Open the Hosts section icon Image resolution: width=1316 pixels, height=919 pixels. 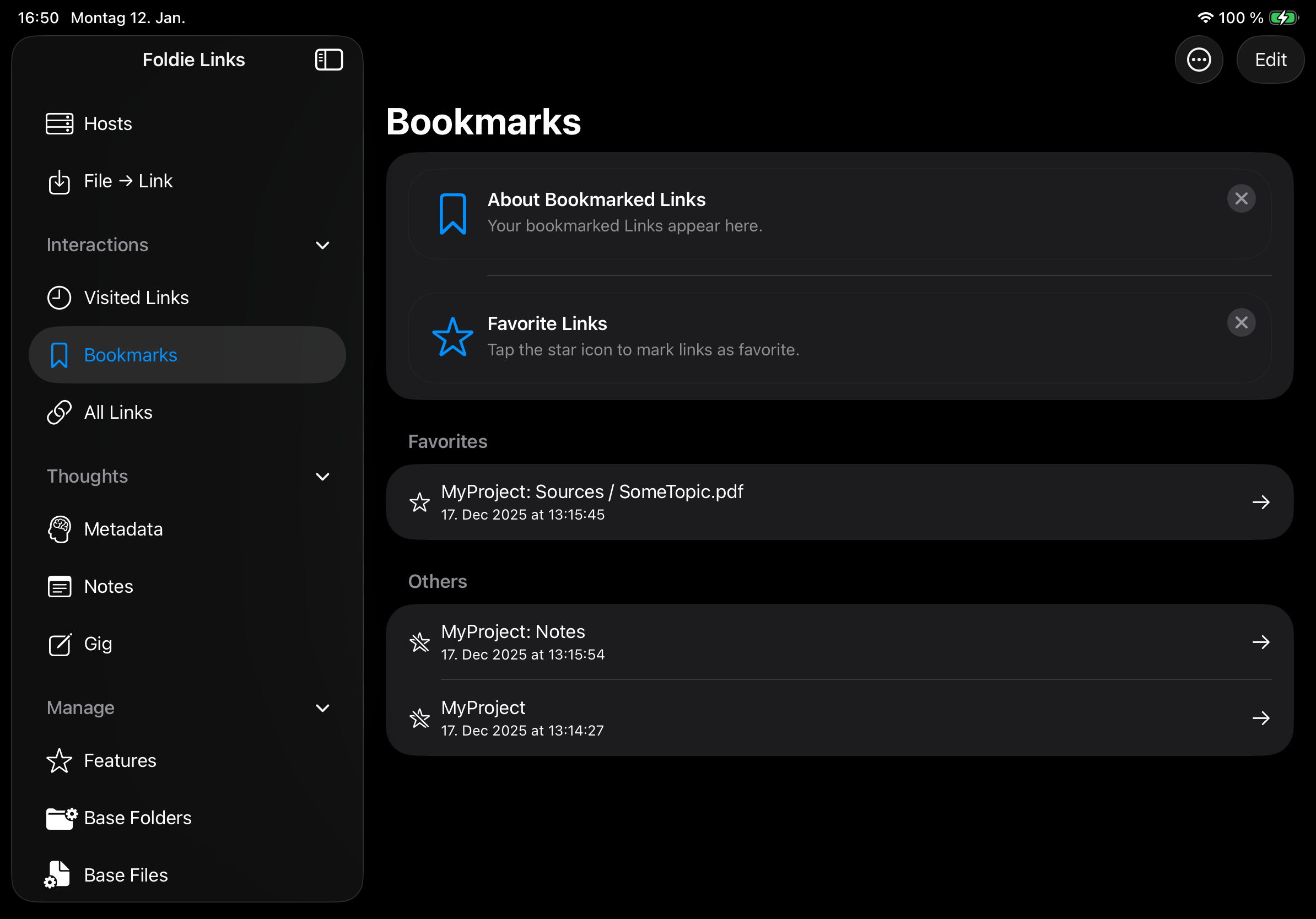pyautogui.click(x=60, y=123)
